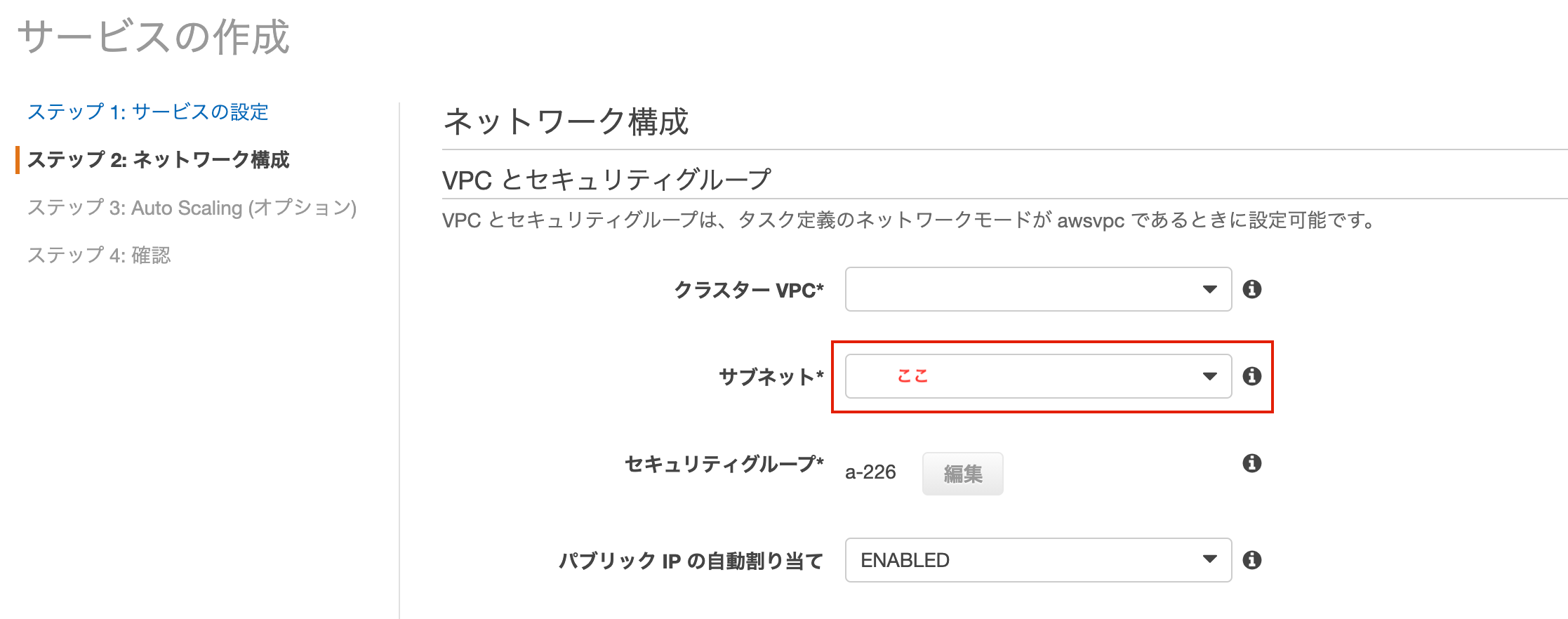Click the VPC とセキュリティグループ section title
1568x619 pixels.
(605, 179)
